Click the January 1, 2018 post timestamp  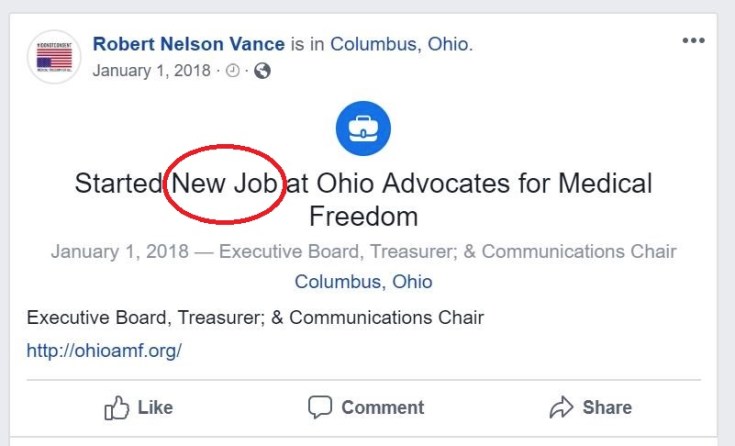point(152,71)
